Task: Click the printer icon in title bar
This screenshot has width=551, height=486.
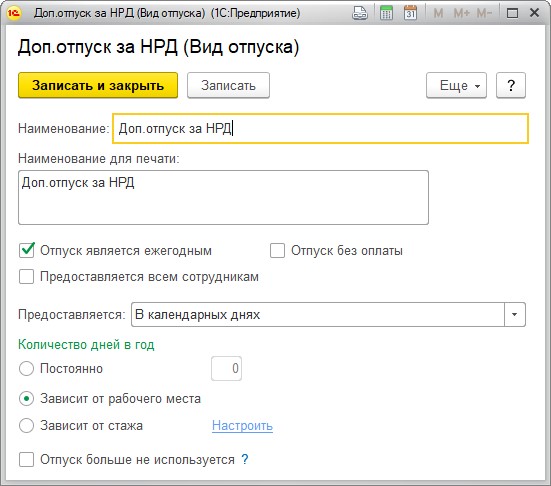Action: click(359, 13)
